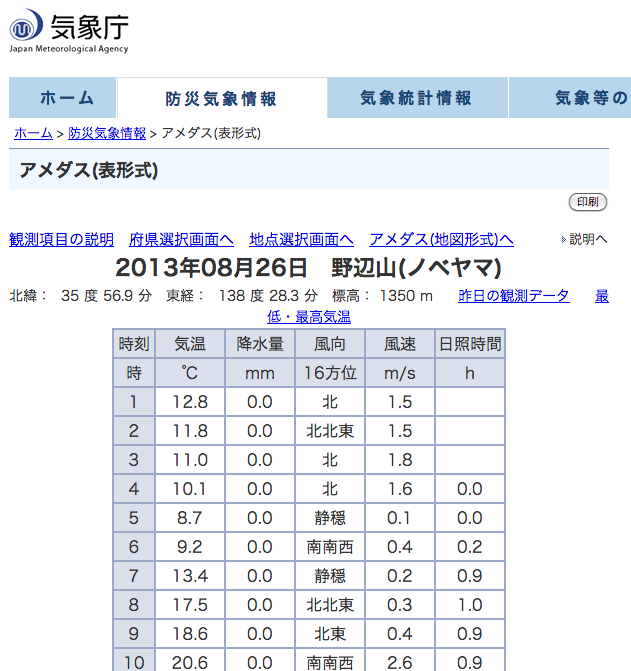
Task: Select temperature cell 8.7
Action: 190,518
